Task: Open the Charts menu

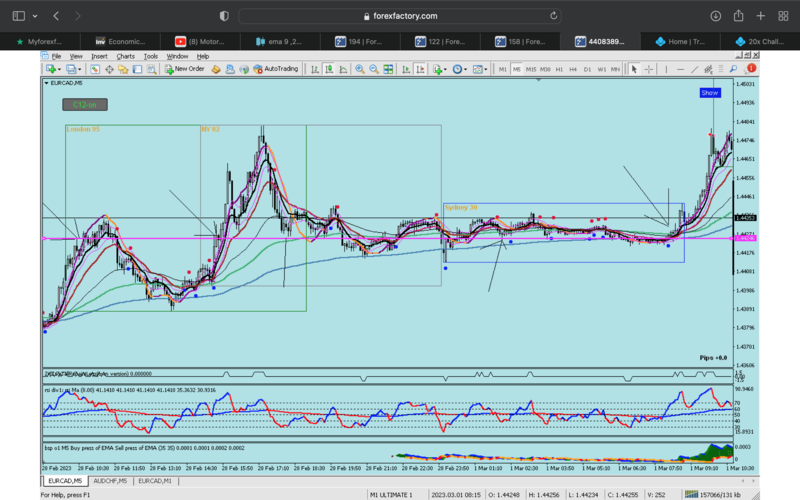Action: (x=125, y=56)
